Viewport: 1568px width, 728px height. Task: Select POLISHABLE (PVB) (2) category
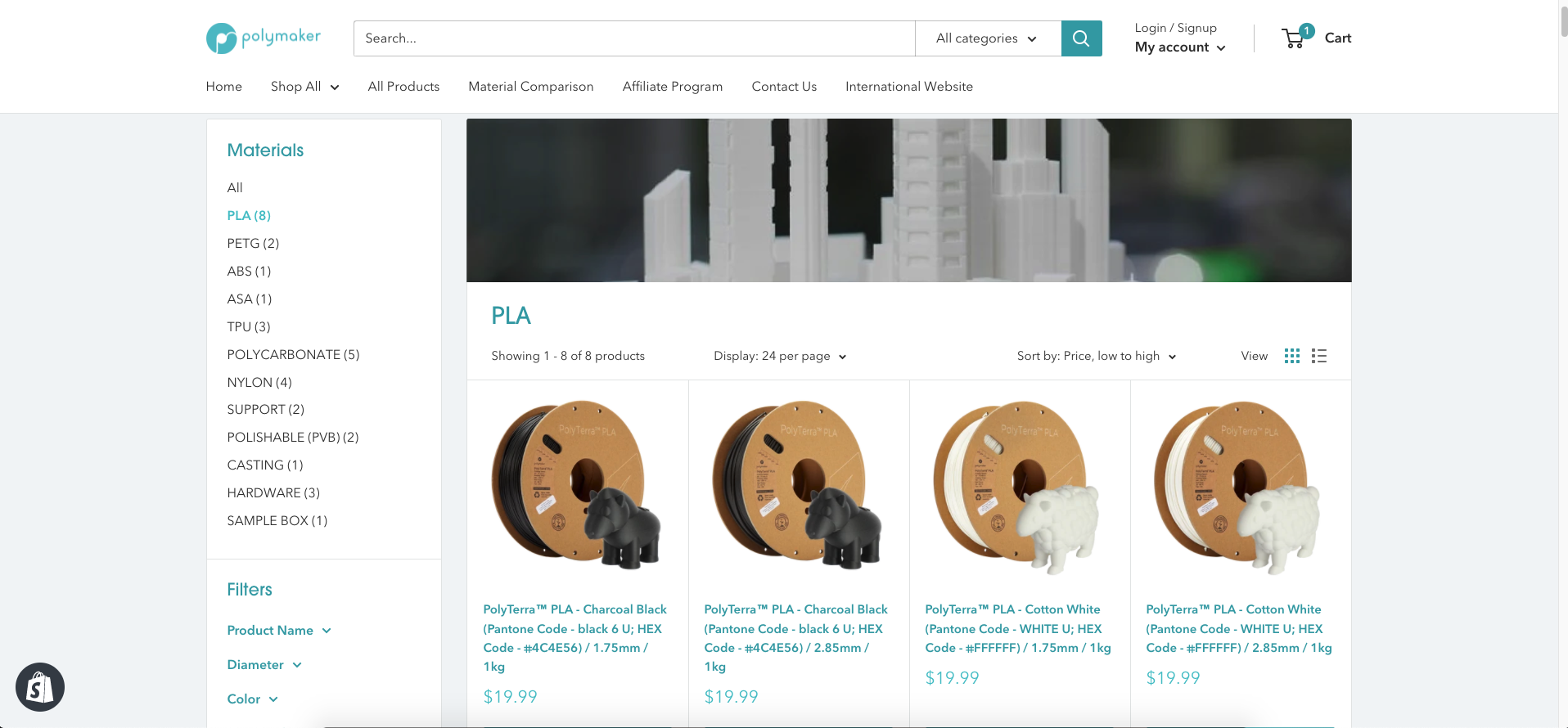pos(293,438)
